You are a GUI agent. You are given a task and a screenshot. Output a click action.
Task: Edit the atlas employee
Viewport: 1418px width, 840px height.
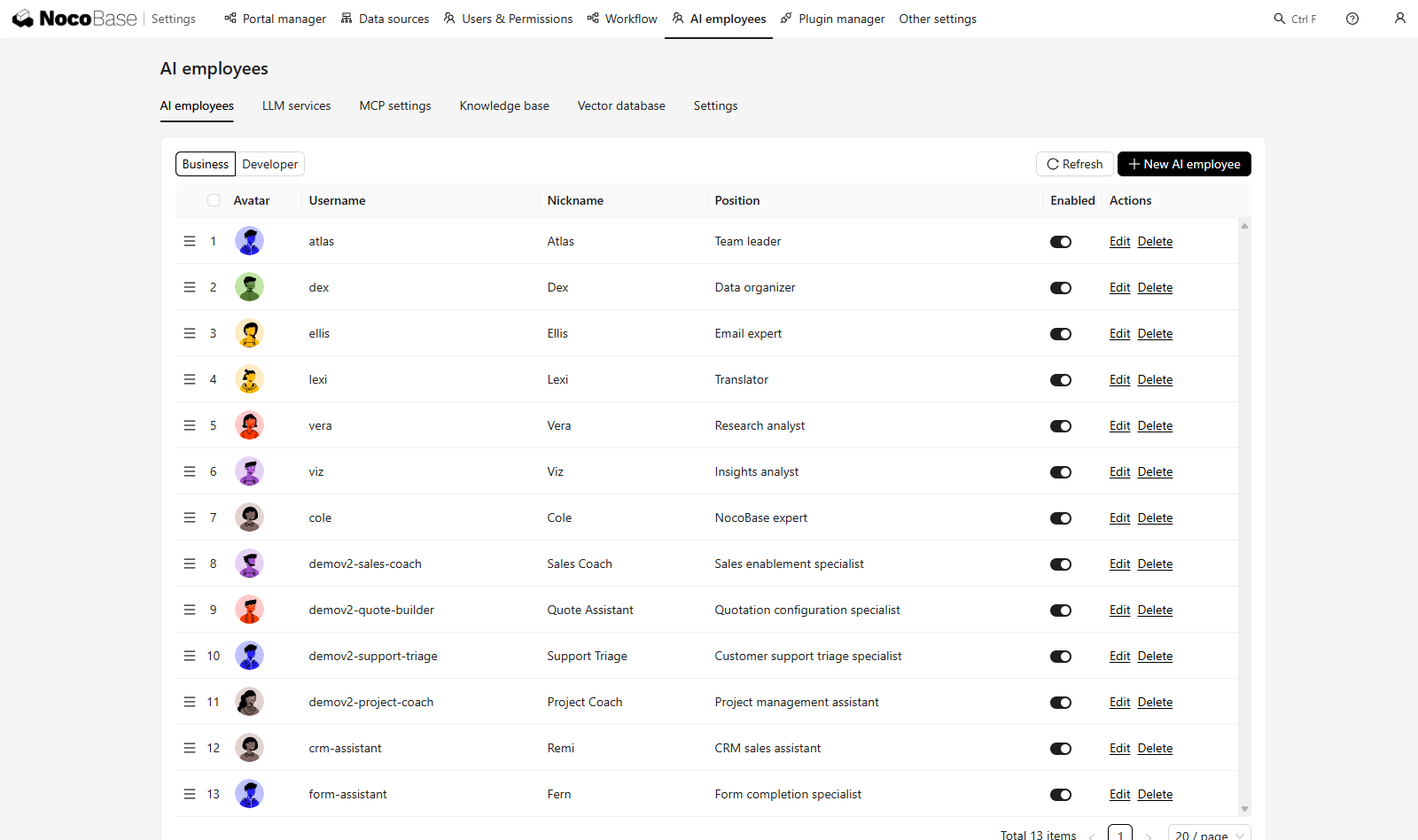pos(1119,241)
